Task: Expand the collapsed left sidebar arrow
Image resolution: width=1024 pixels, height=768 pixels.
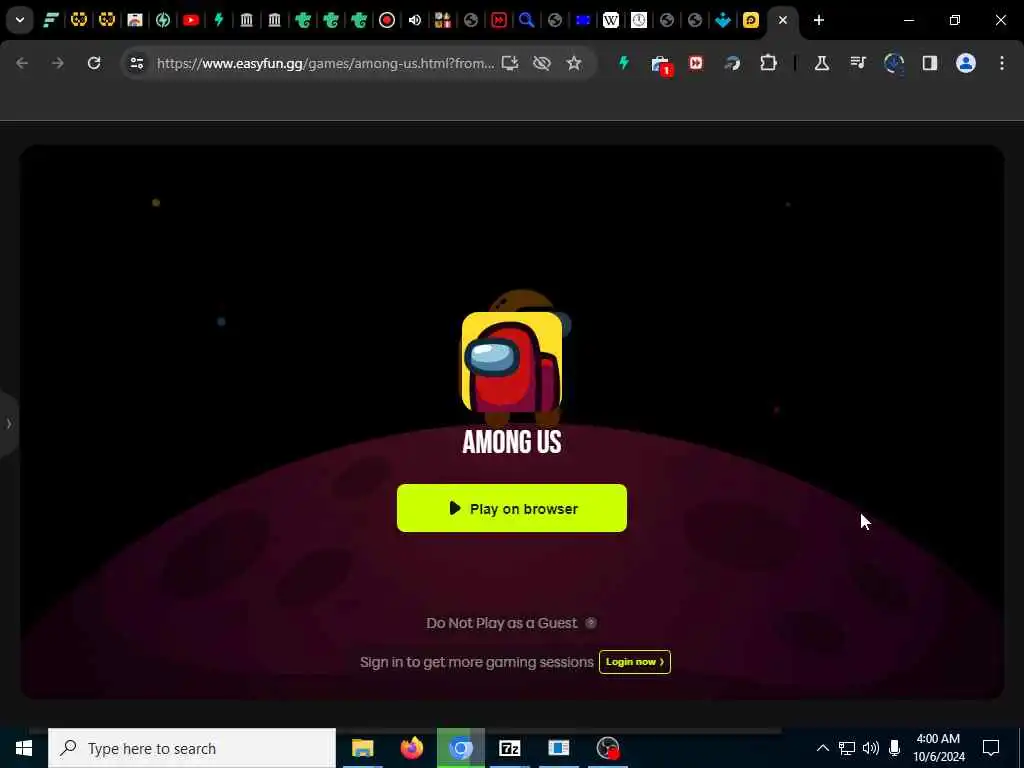Action: pos(8,424)
